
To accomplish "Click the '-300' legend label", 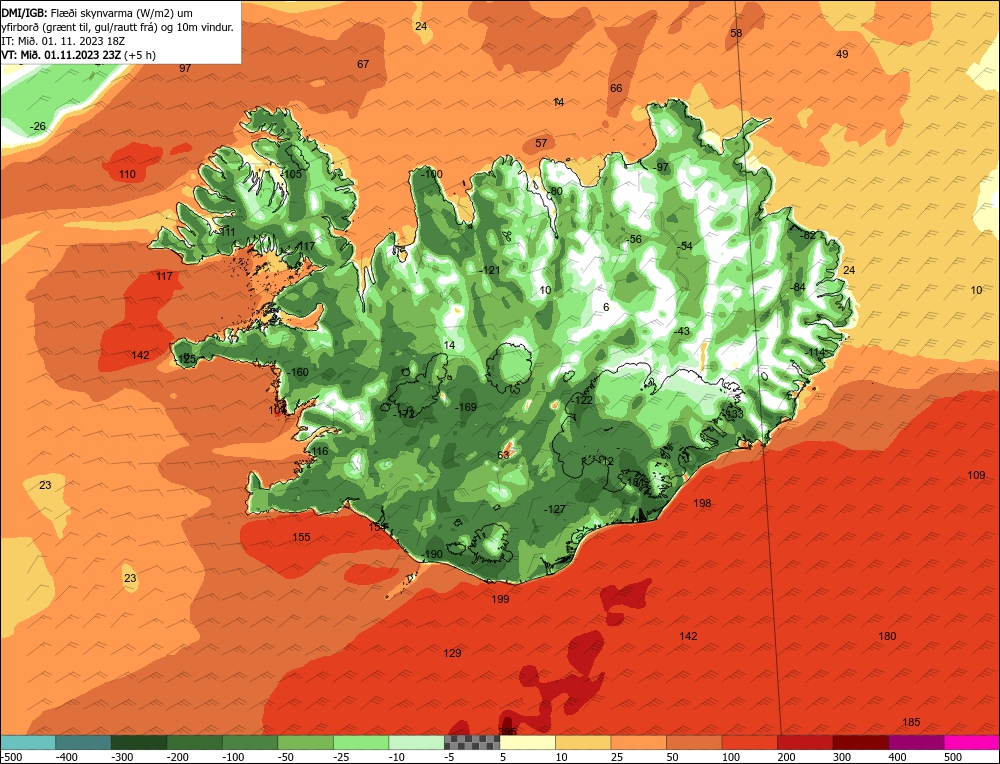I will (122, 757).
